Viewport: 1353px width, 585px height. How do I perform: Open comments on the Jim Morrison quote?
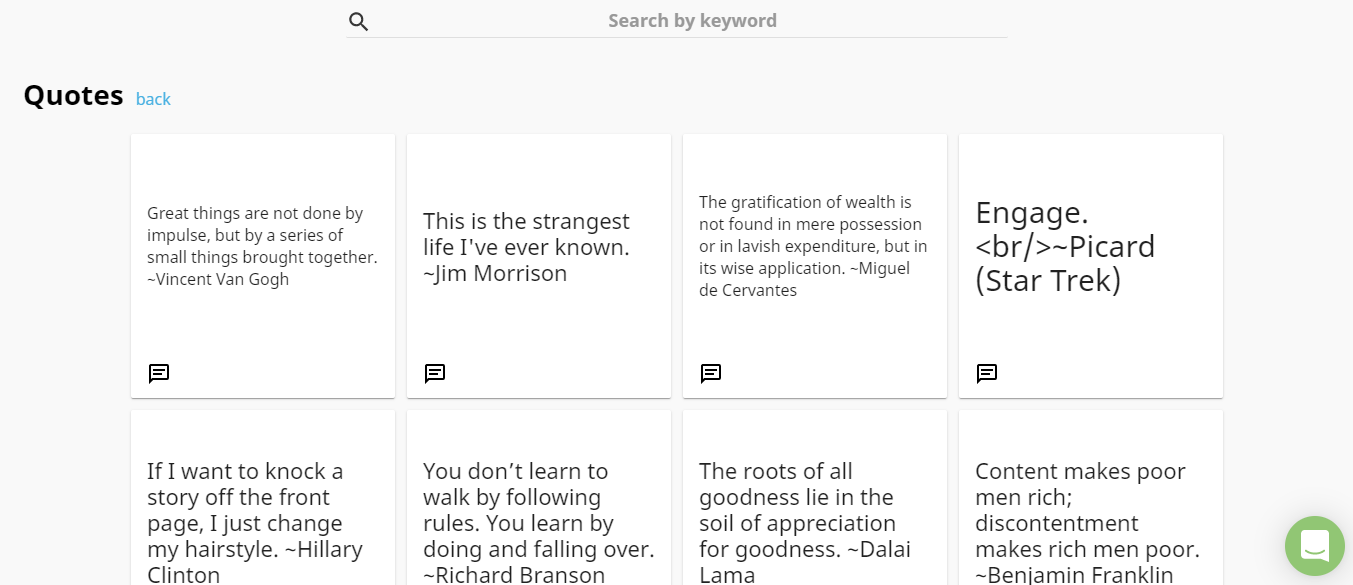pyautogui.click(x=434, y=373)
